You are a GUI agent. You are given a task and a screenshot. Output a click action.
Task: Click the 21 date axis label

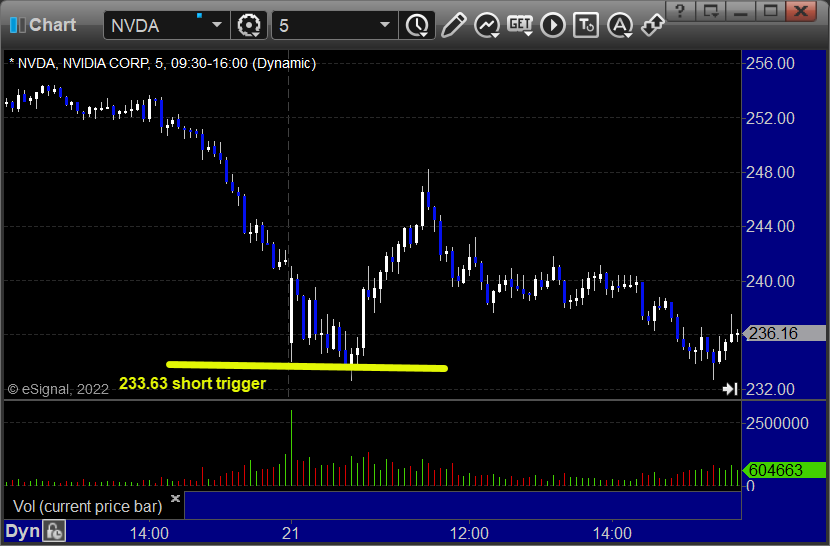(x=291, y=533)
